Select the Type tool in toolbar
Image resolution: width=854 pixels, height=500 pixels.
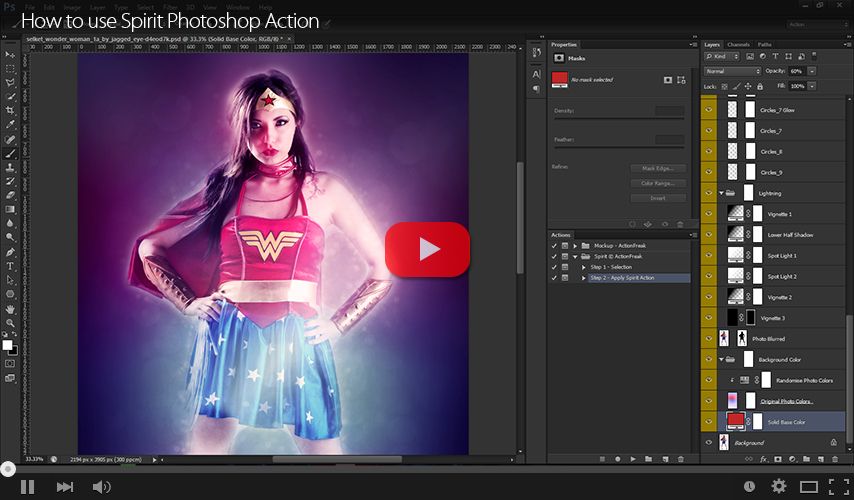(x=10, y=266)
